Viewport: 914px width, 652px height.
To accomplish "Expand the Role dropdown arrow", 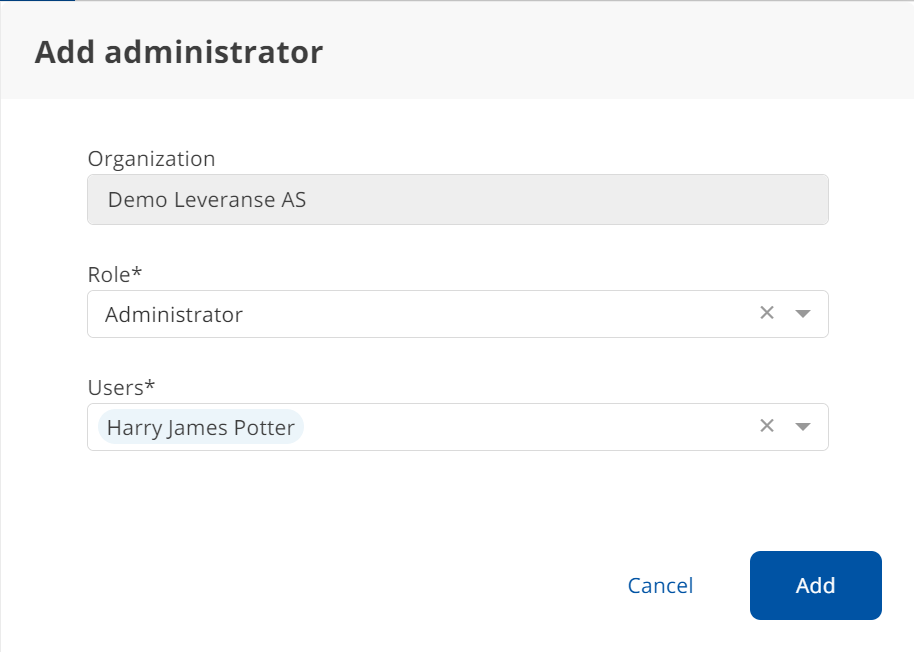I will [x=802, y=314].
